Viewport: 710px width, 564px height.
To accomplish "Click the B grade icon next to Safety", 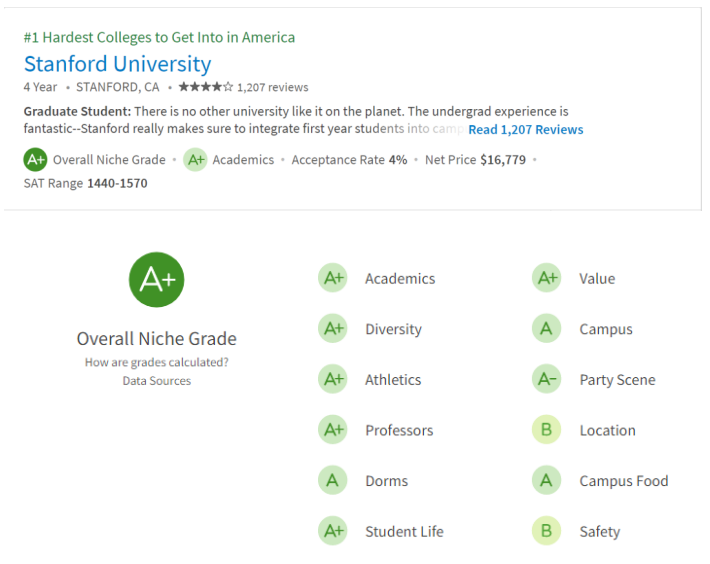I will click(546, 531).
